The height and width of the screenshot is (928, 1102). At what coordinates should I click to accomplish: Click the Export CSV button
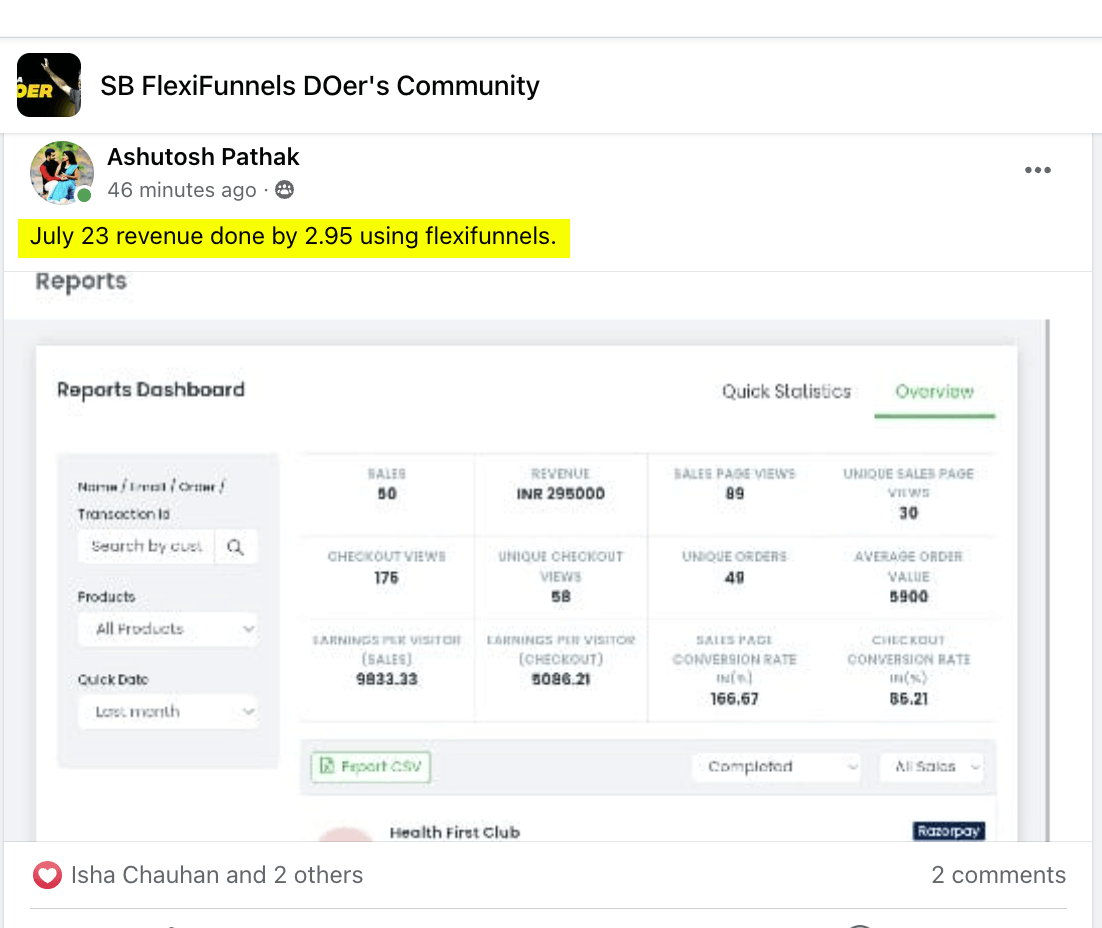point(371,767)
